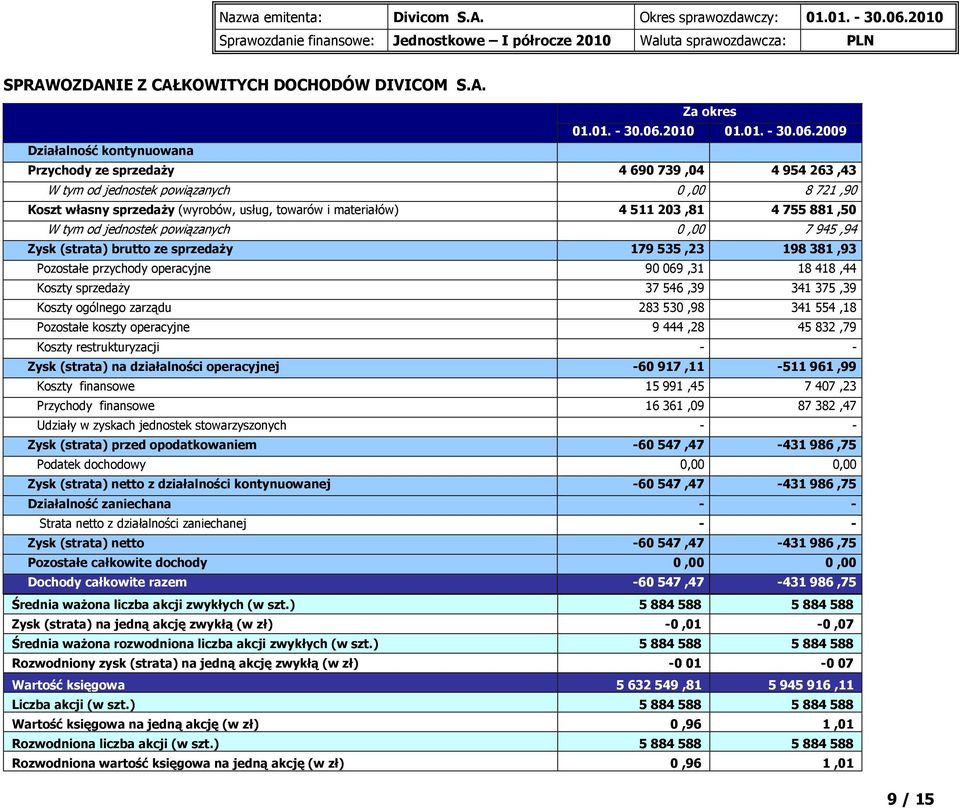
Task: Click the value '-60 917 ,11'
Action: [x=668, y=366]
